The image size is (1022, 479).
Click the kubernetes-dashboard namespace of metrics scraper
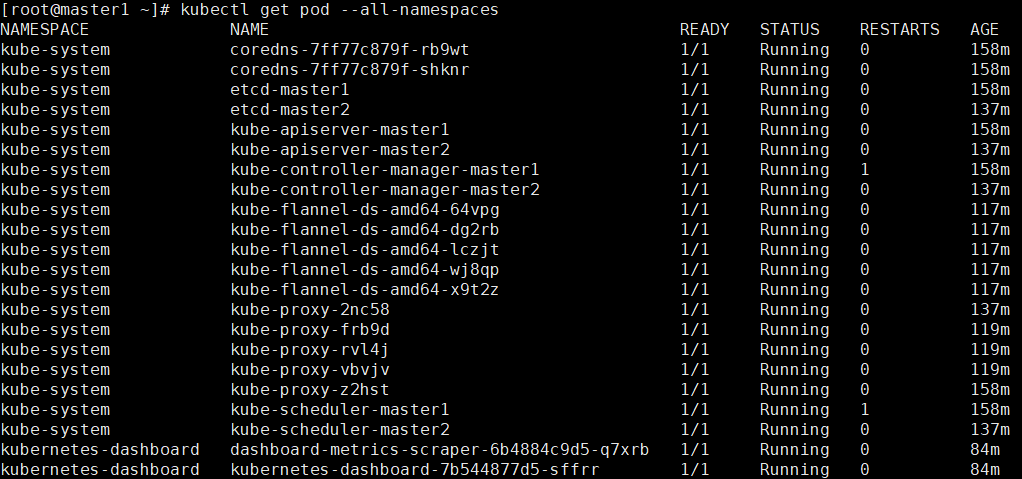100,450
